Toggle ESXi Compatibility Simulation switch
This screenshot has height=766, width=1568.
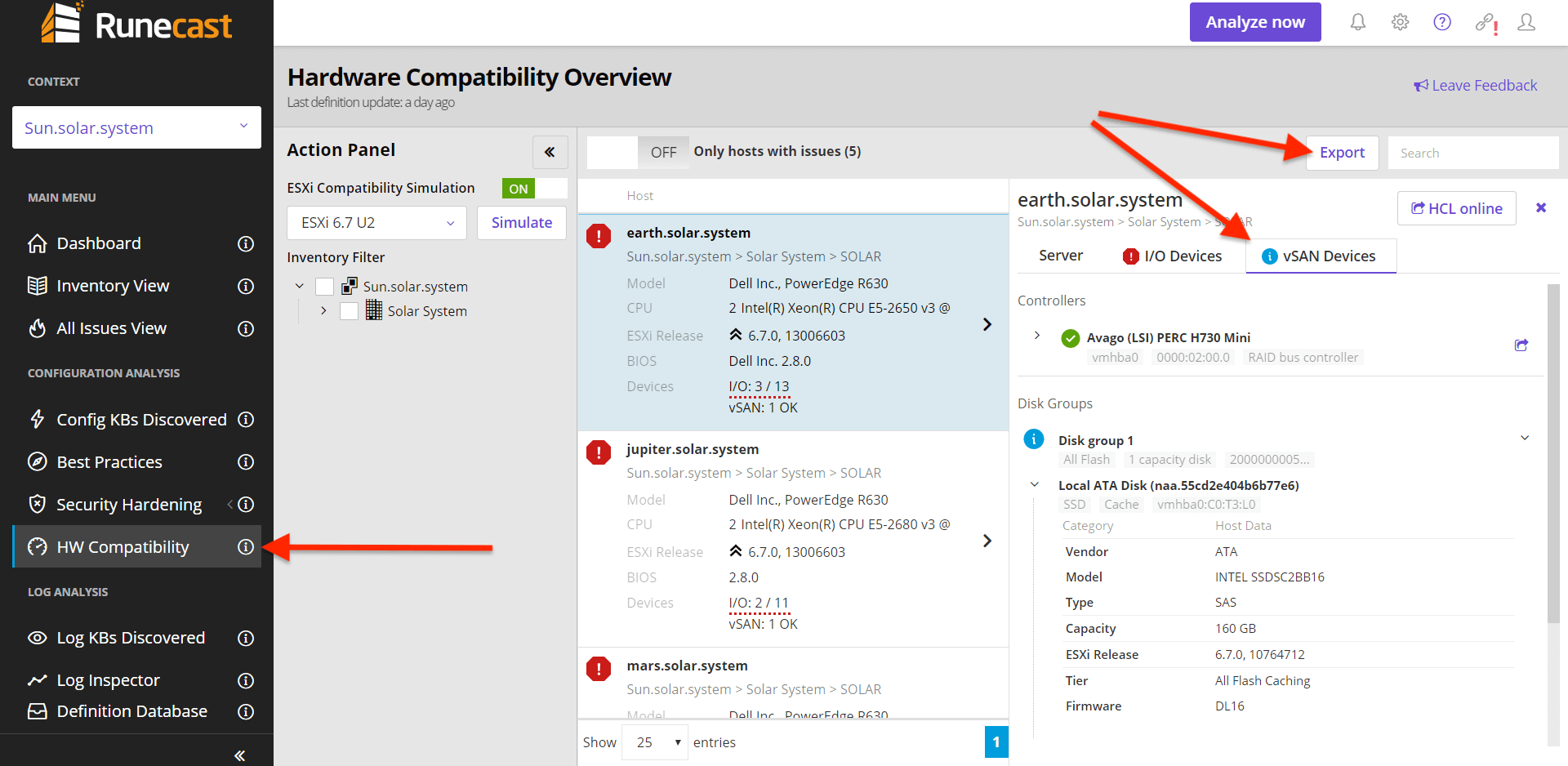pos(535,189)
